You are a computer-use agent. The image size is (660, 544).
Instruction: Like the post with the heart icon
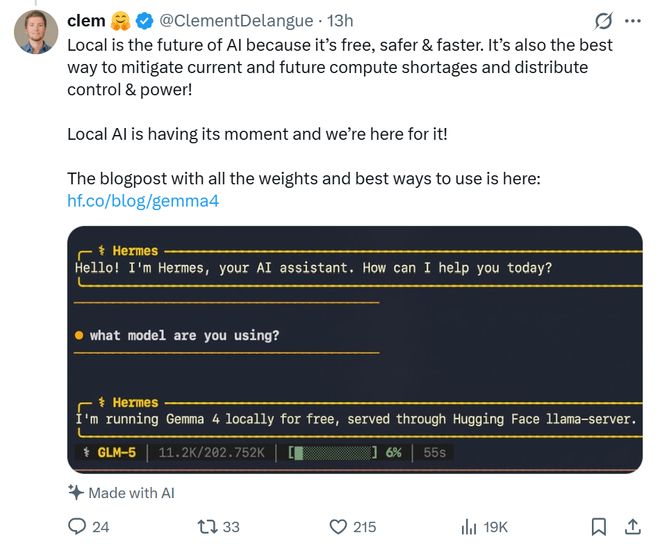point(338,526)
